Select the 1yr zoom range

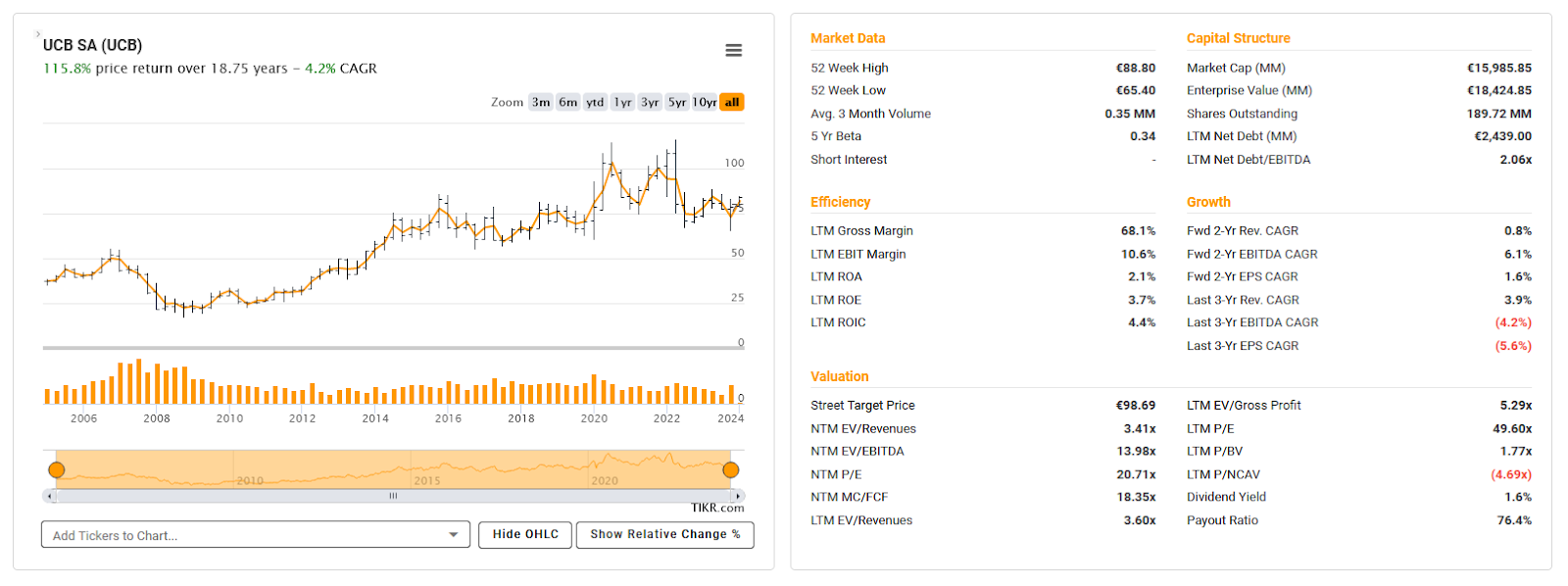(x=622, y=102)
